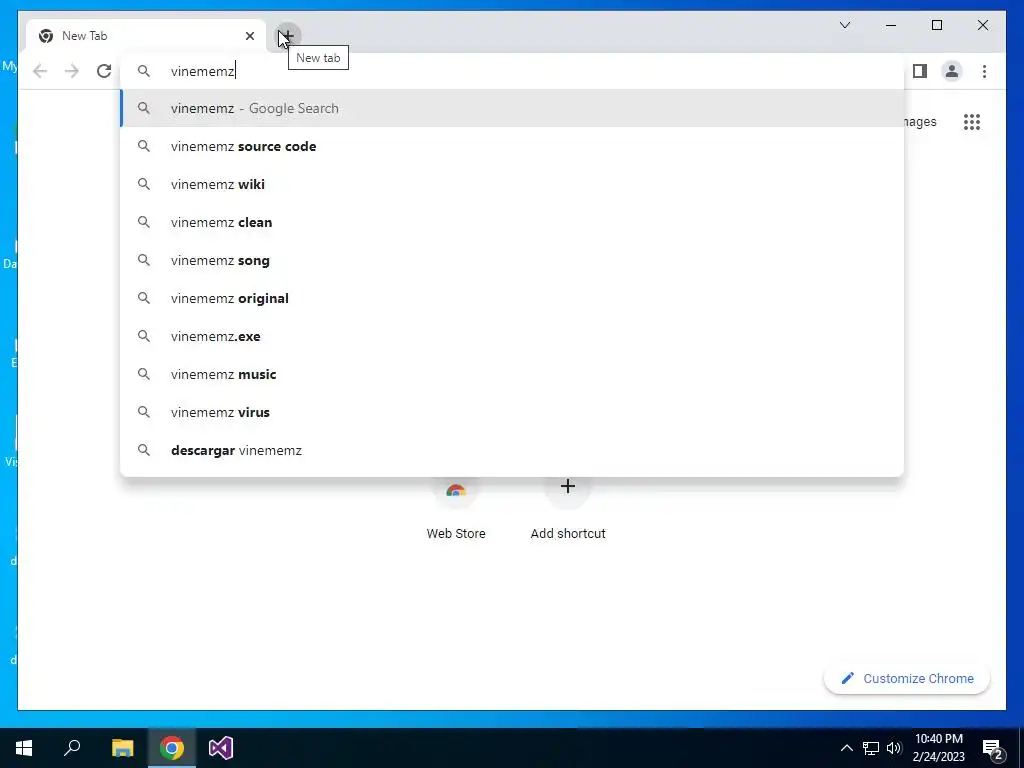Maximize the Chrome window
This screenshot has width=1024, height=768.
click(936, 25)
